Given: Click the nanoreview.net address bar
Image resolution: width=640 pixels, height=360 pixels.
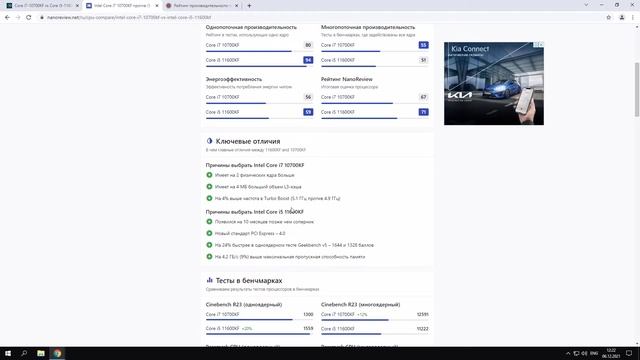Looking at the screenshot, I should point(322,18).
